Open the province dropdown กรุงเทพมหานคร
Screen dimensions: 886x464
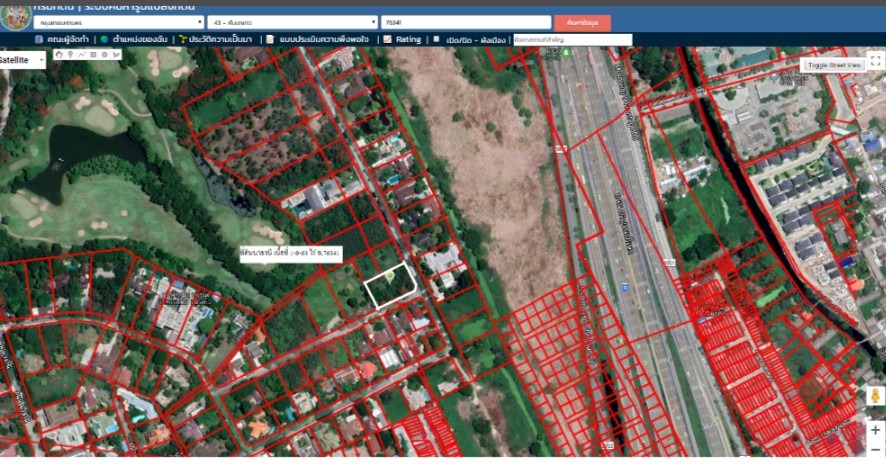(x=118, y=21)
